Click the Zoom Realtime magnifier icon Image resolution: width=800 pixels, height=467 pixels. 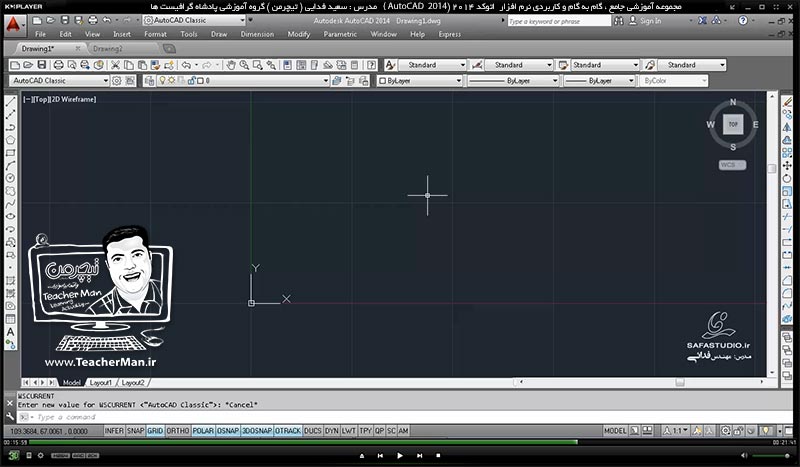point(244,65)
